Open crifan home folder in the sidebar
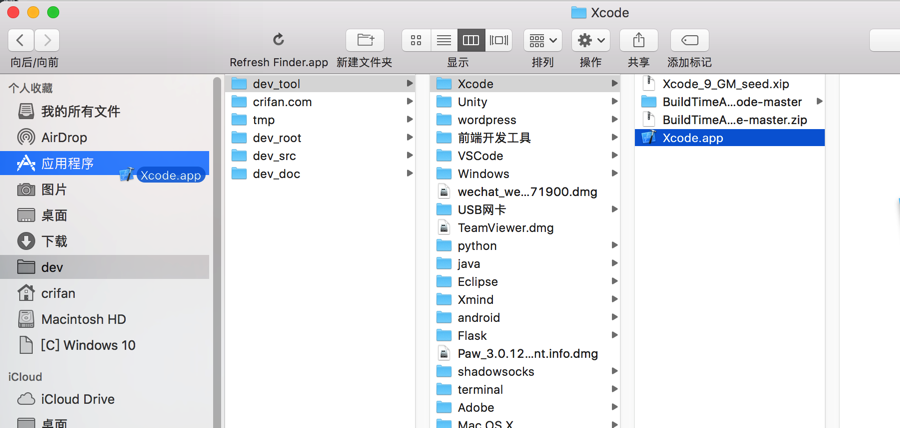The height and width of the screenshot is (428, 900). click(x=104, y=293)
